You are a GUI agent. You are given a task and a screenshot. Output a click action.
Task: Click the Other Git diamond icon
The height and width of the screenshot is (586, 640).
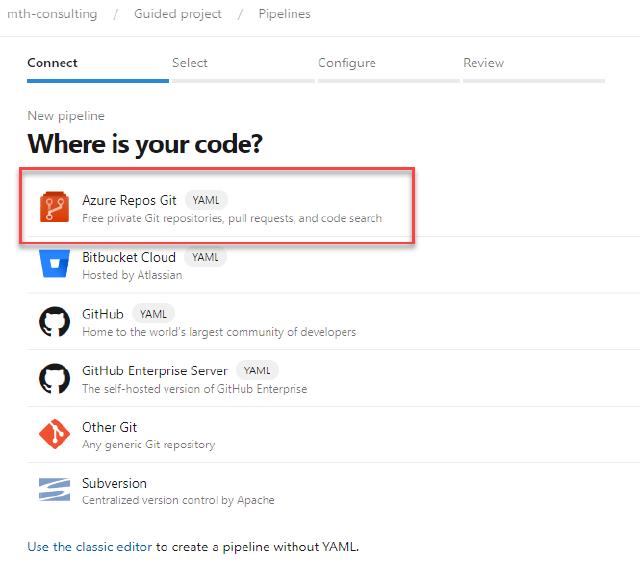[54, 435]
